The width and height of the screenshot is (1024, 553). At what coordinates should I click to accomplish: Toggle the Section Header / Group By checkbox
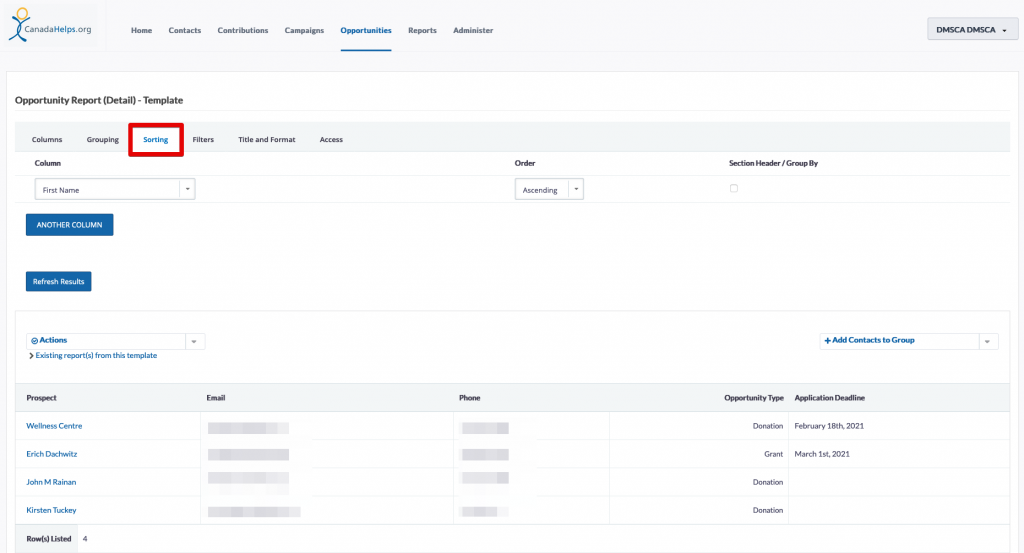tap(734, 188)
